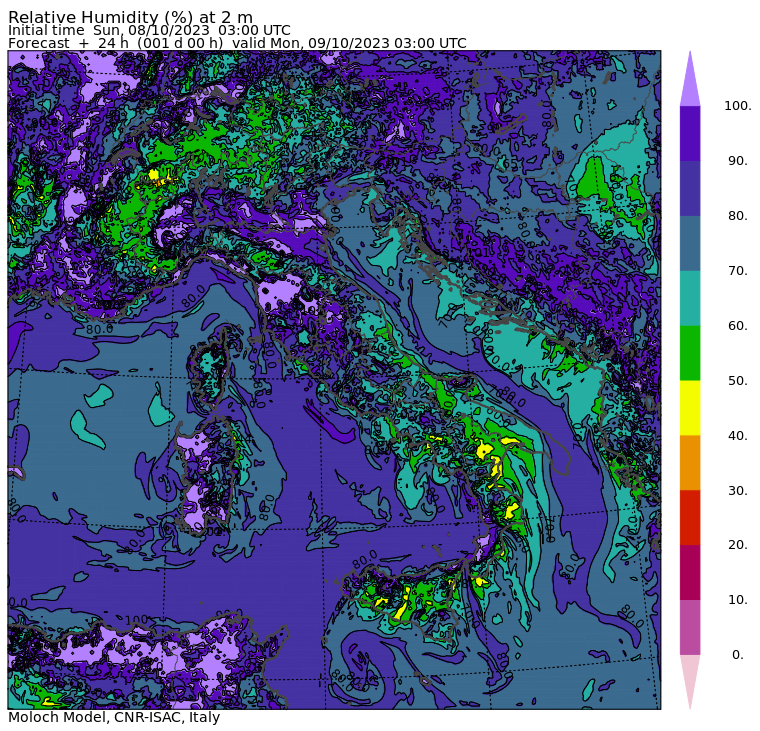Click the 30-40 orange colorbar segment
Image resolution: width=760 pixels, height=731 pixels.
690,462
